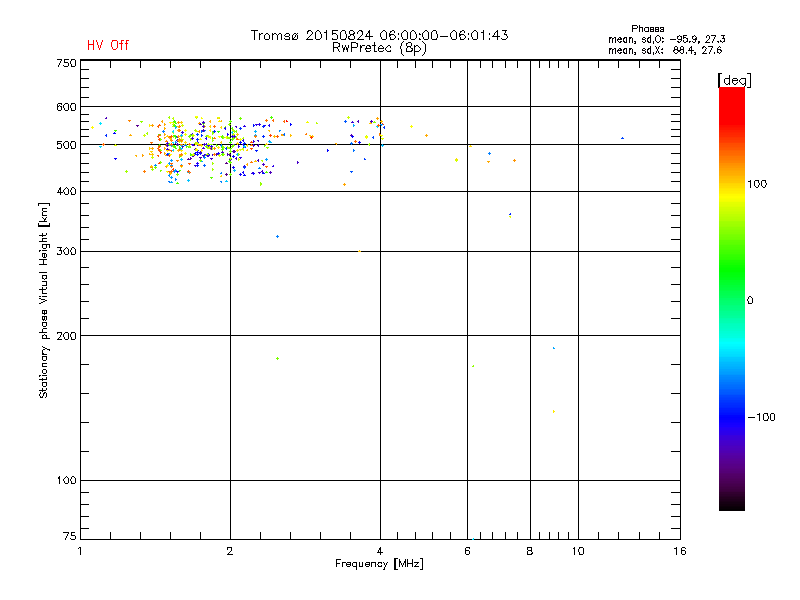Click the x-axis tick label '4'

[x=380, y=551]
